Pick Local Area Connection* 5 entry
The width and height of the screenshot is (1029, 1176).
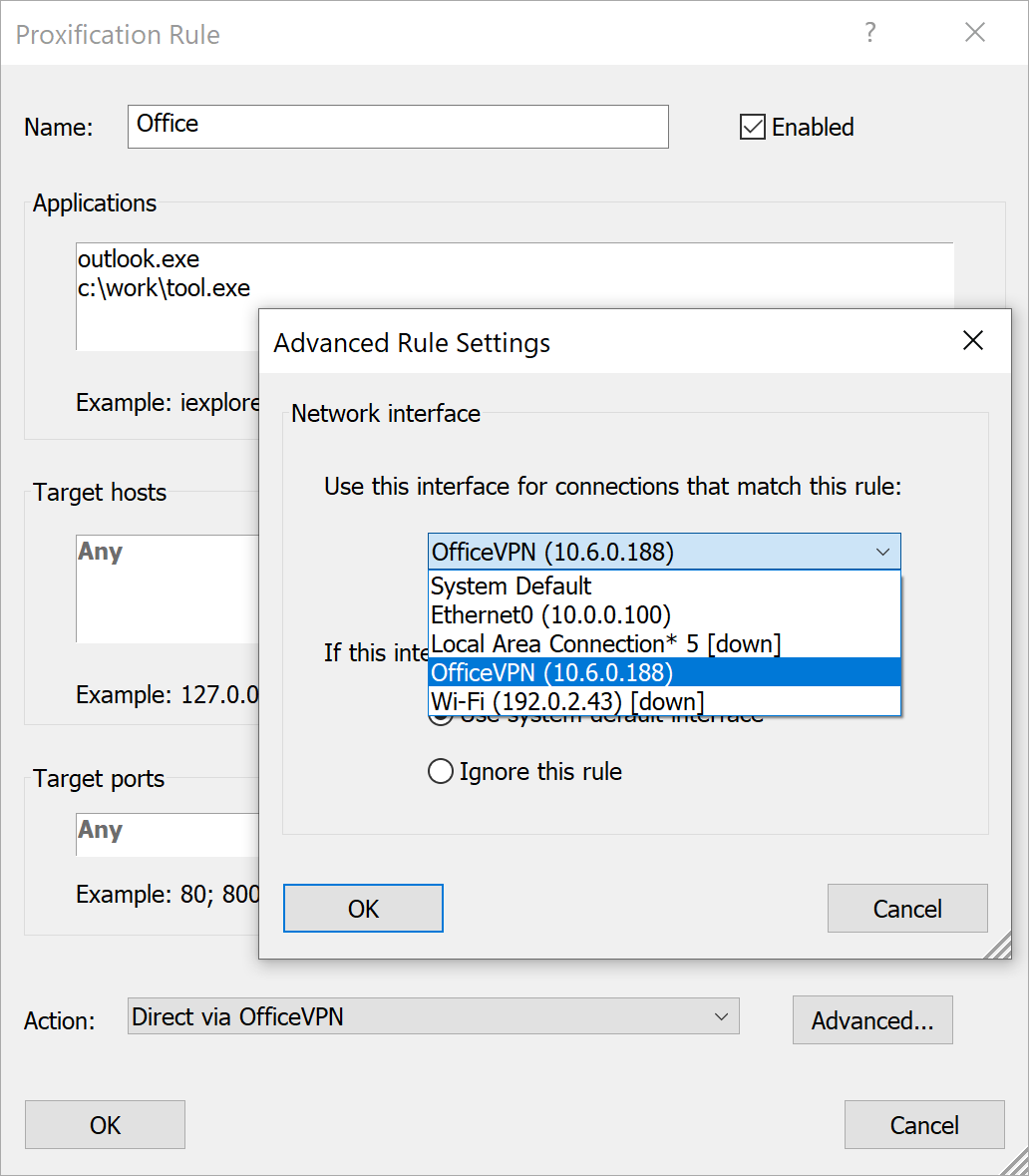(x=605, y=643)
